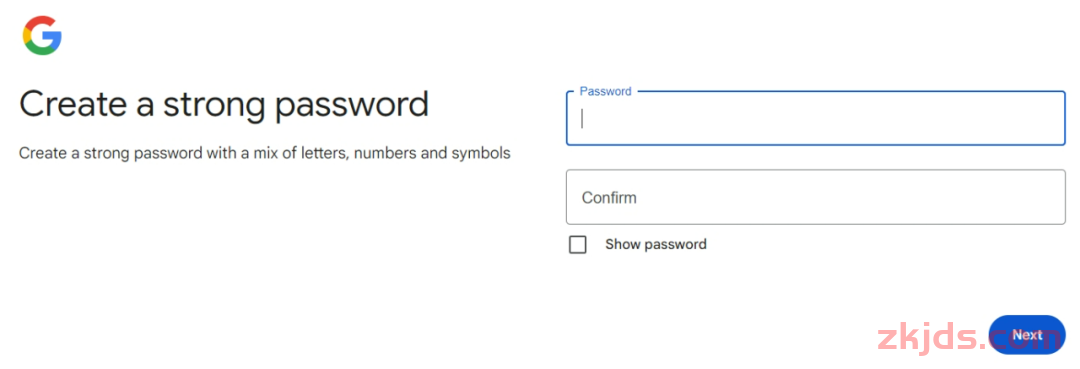Click the word 'password' in the heading
The height and width of the screenshot is (369, 1080).
coord(351,106)
